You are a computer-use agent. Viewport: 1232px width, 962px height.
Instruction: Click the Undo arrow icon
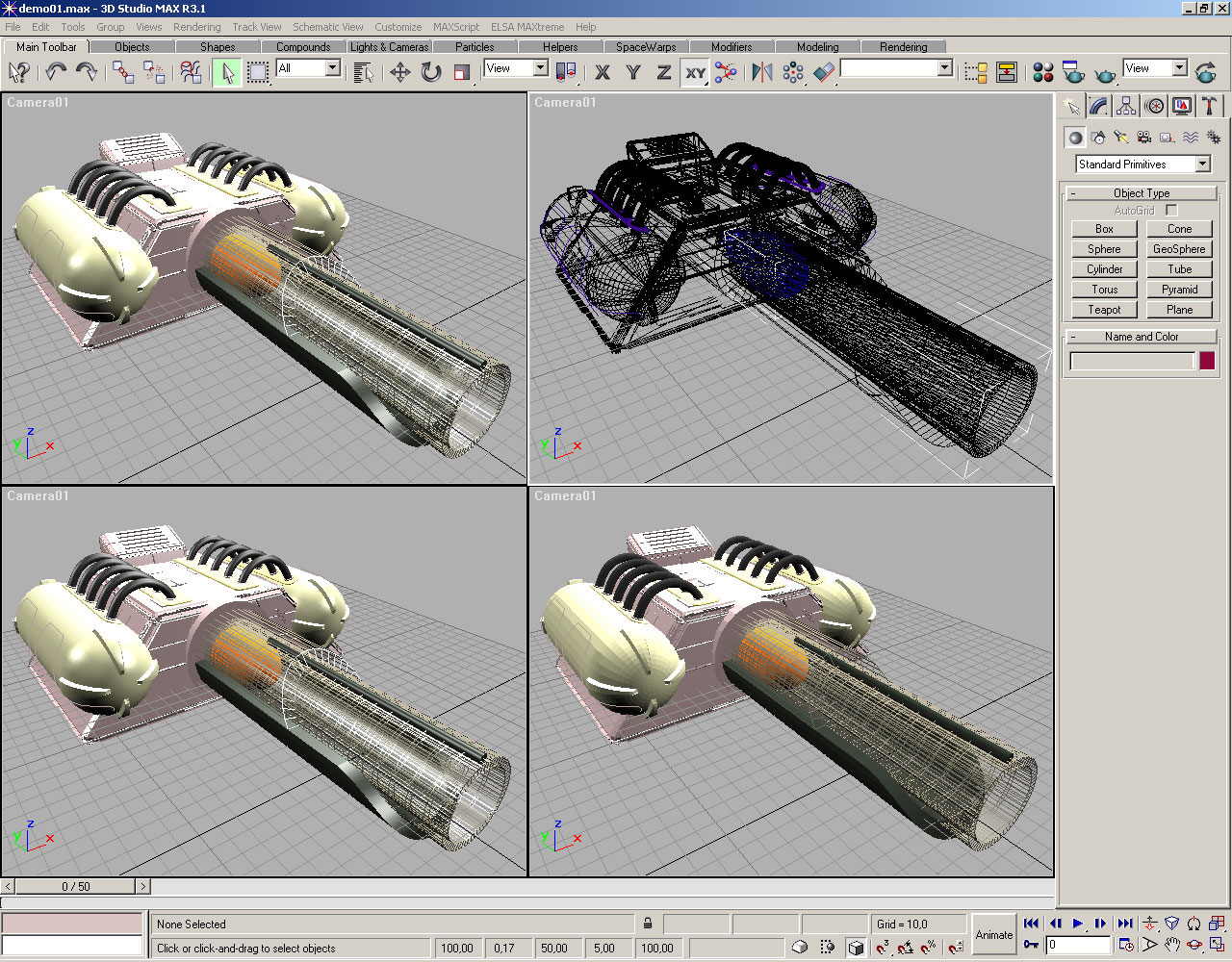click(56, 72)
